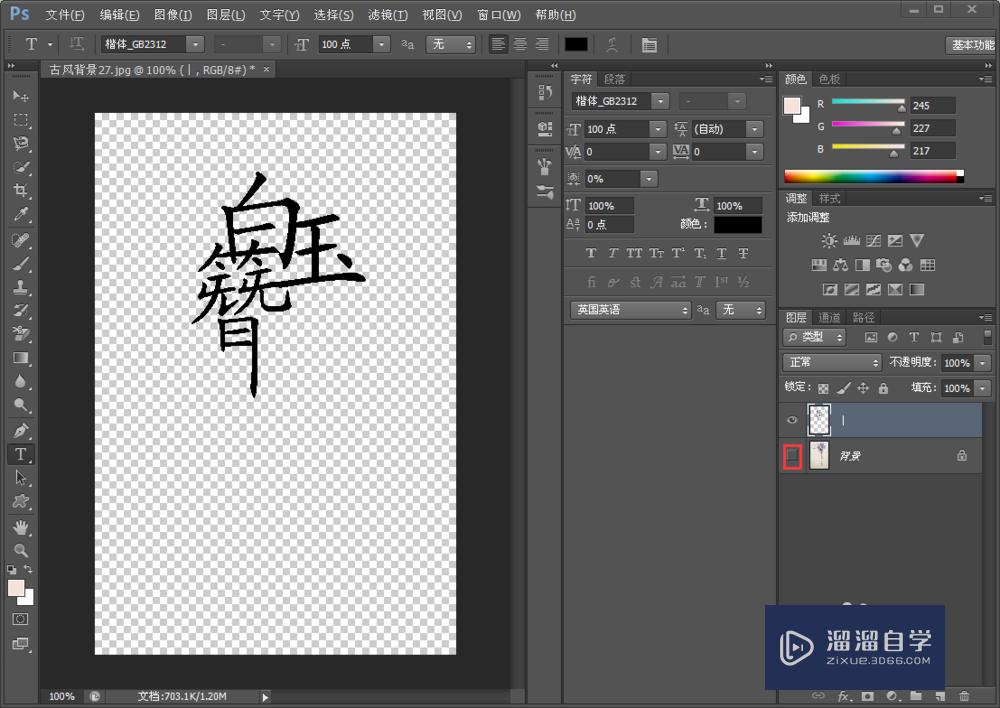This screenshot has height=708, width=1000.
Task: Show the 背景 layer visibility box
Action: 792,456
